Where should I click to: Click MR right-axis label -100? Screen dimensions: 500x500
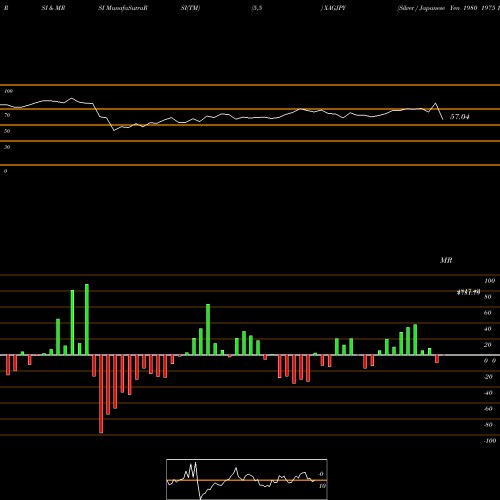(x=490, y=441)
